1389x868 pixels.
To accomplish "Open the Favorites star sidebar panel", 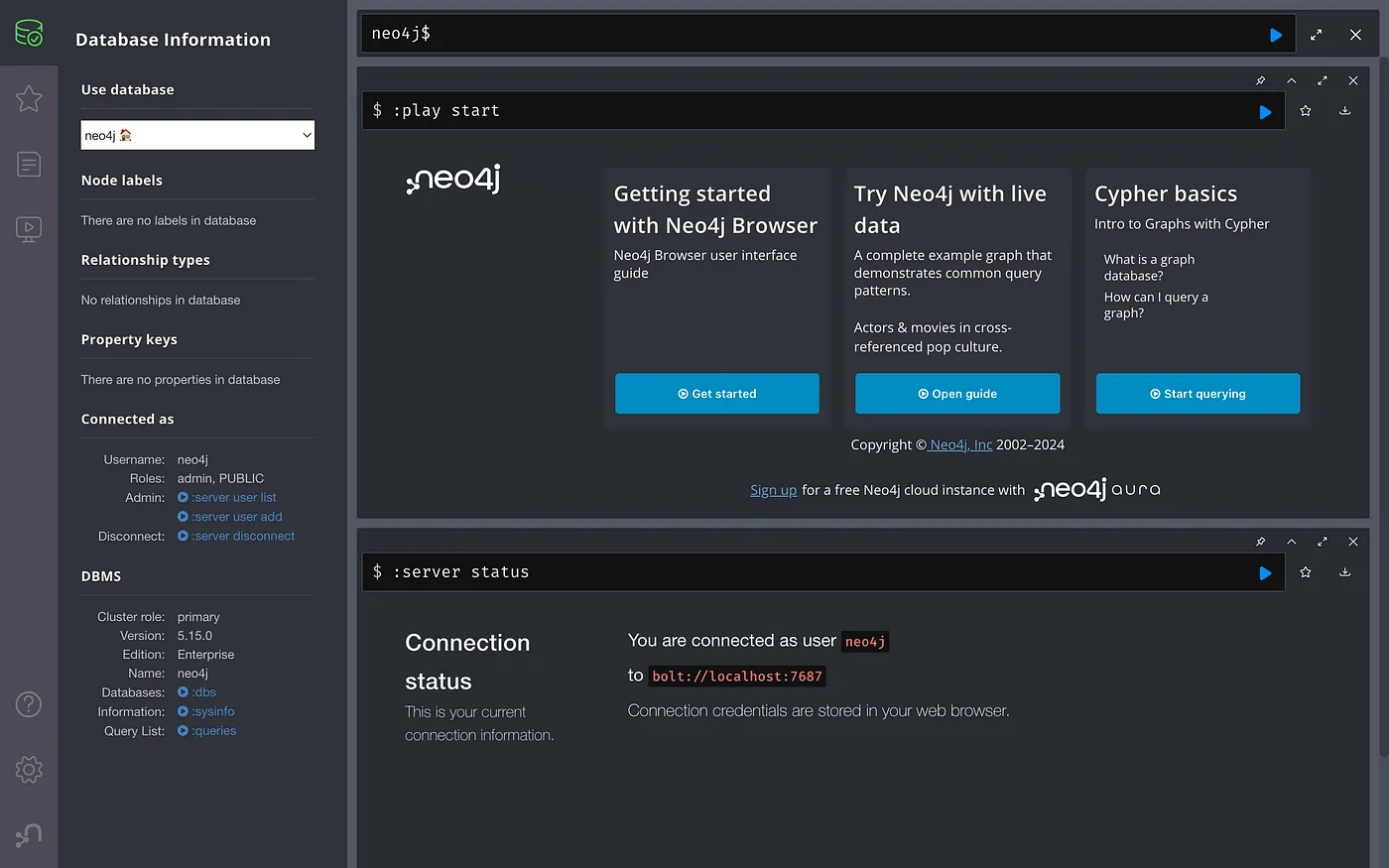I will 29,98.
